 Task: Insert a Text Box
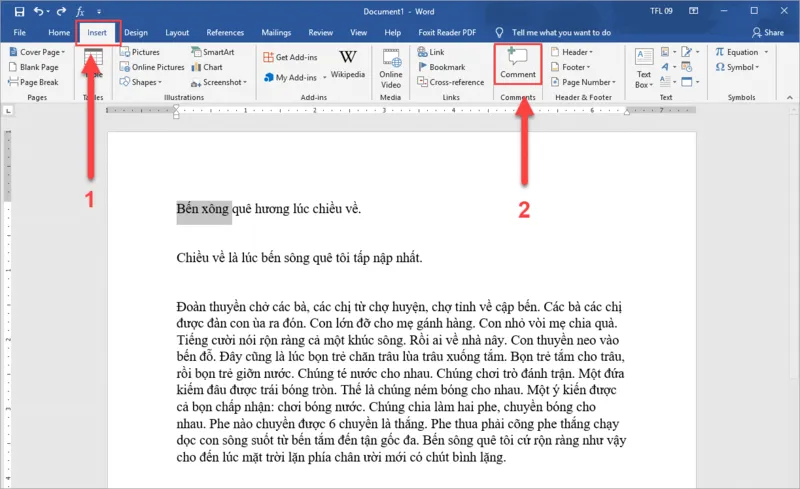point(644,68)
